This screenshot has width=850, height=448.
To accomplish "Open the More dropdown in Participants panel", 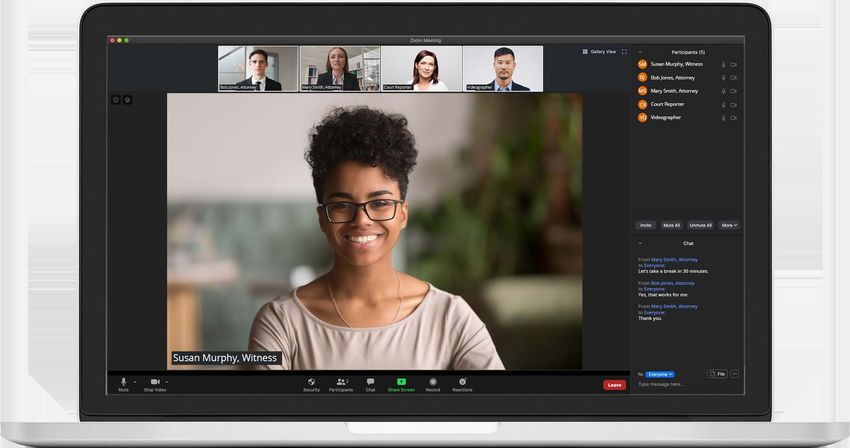I will [x=729, y=225].
